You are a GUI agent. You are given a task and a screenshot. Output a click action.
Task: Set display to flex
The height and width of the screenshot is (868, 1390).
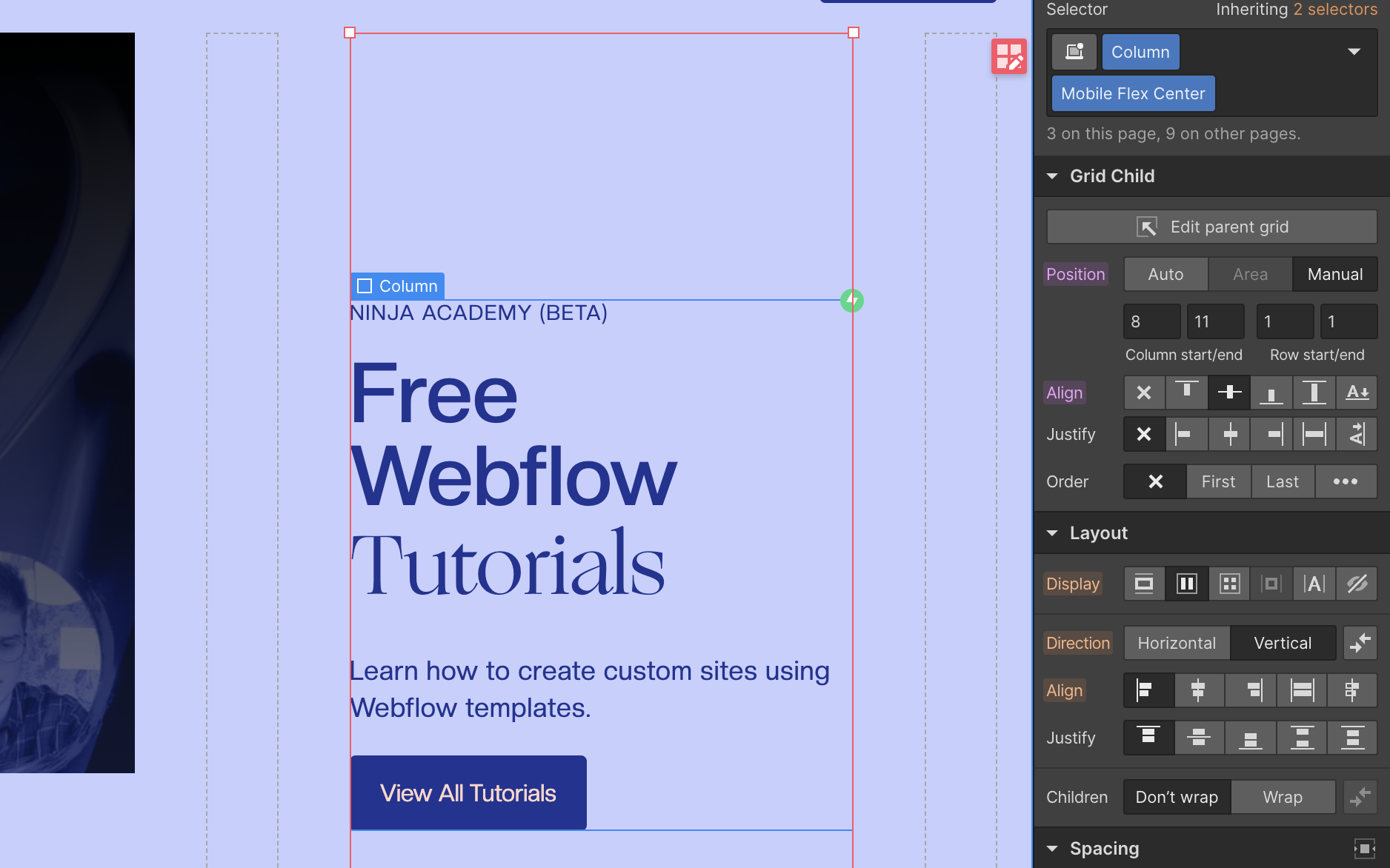(1186, 584)
